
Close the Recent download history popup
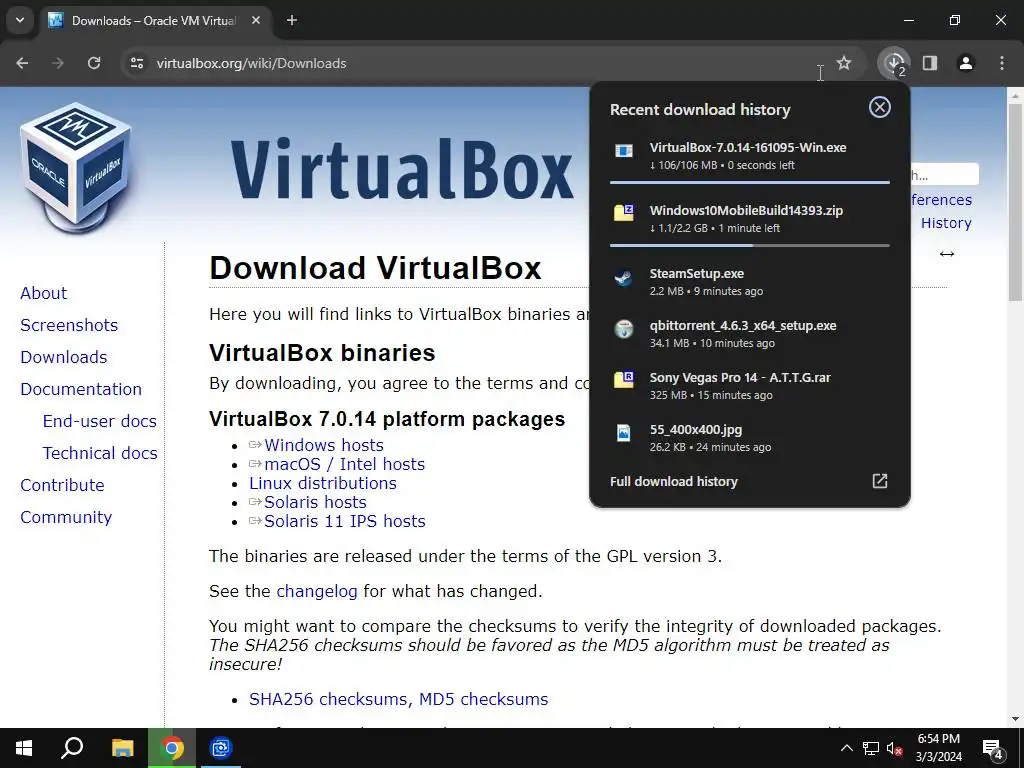click(880, 107)
